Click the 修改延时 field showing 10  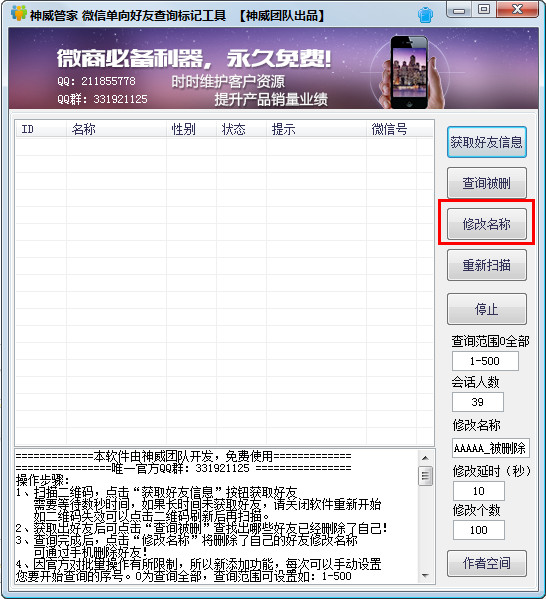[x=478, y=491]
